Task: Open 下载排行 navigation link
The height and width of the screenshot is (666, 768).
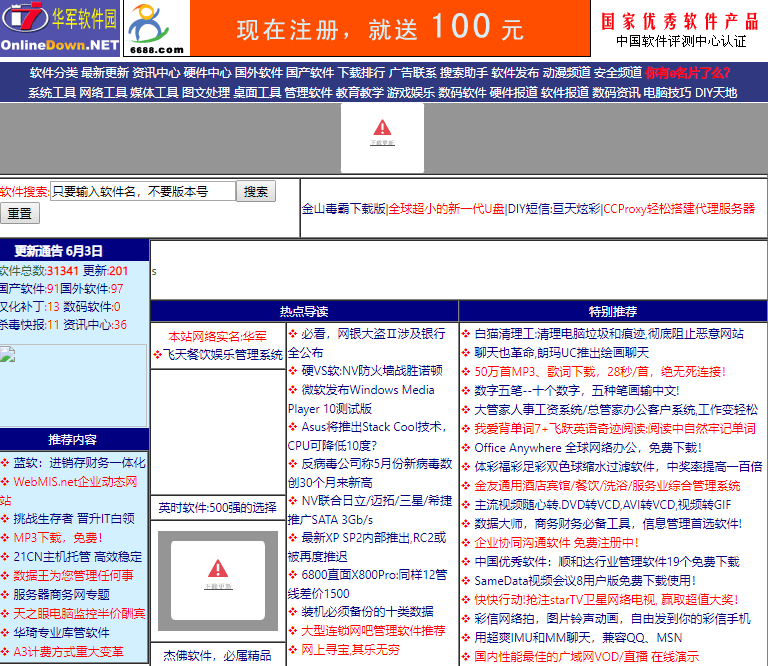Action: pyautogui.click(x=361, y=73)
